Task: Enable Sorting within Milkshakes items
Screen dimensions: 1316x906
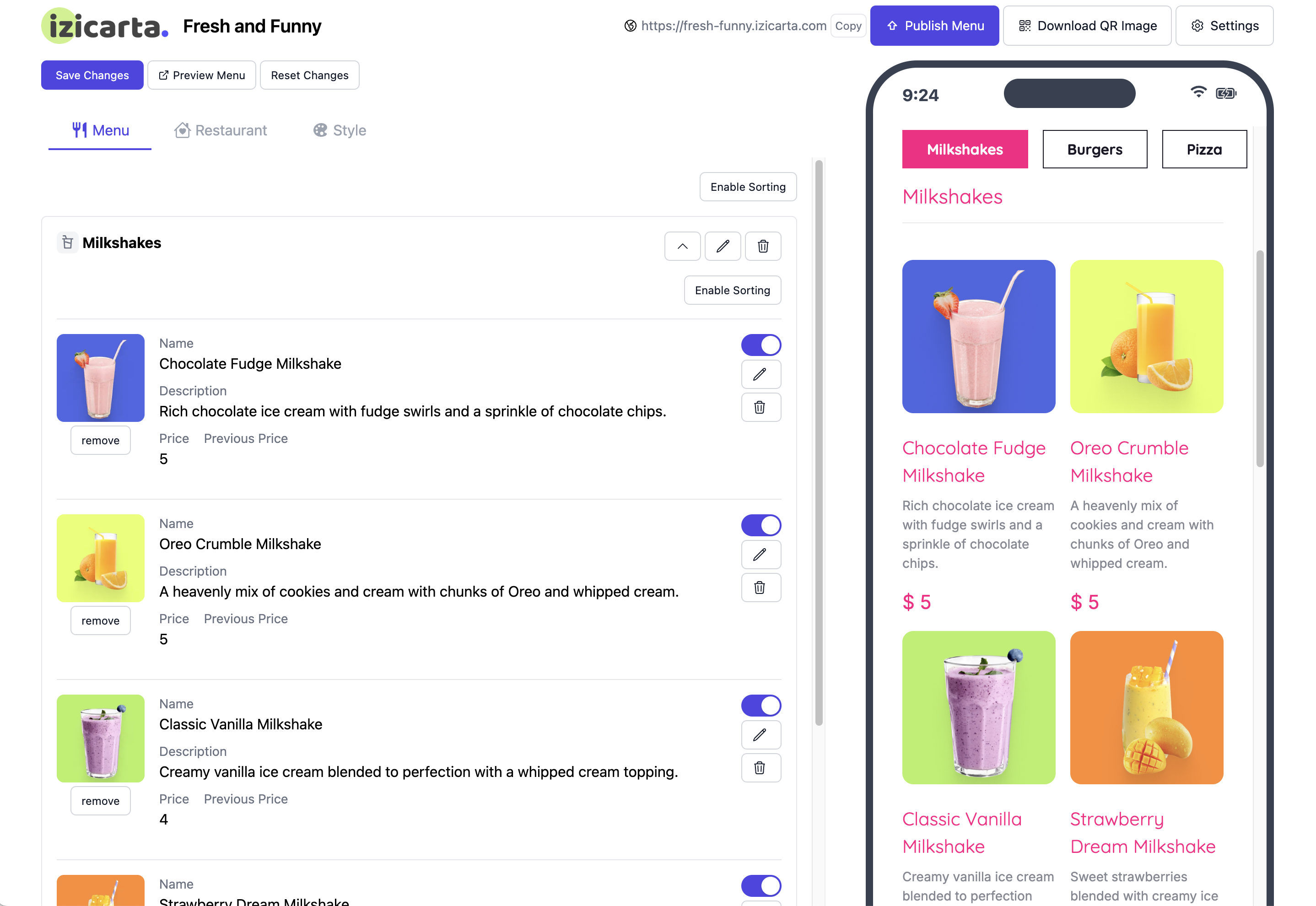Action: (733, 291)
